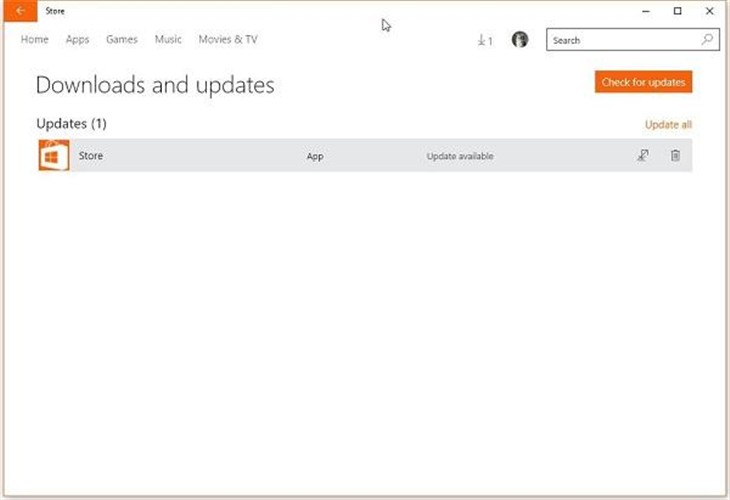Open the Movies & TV tab
Viewport: 730px width, 500px height.
tap(228, 40)
